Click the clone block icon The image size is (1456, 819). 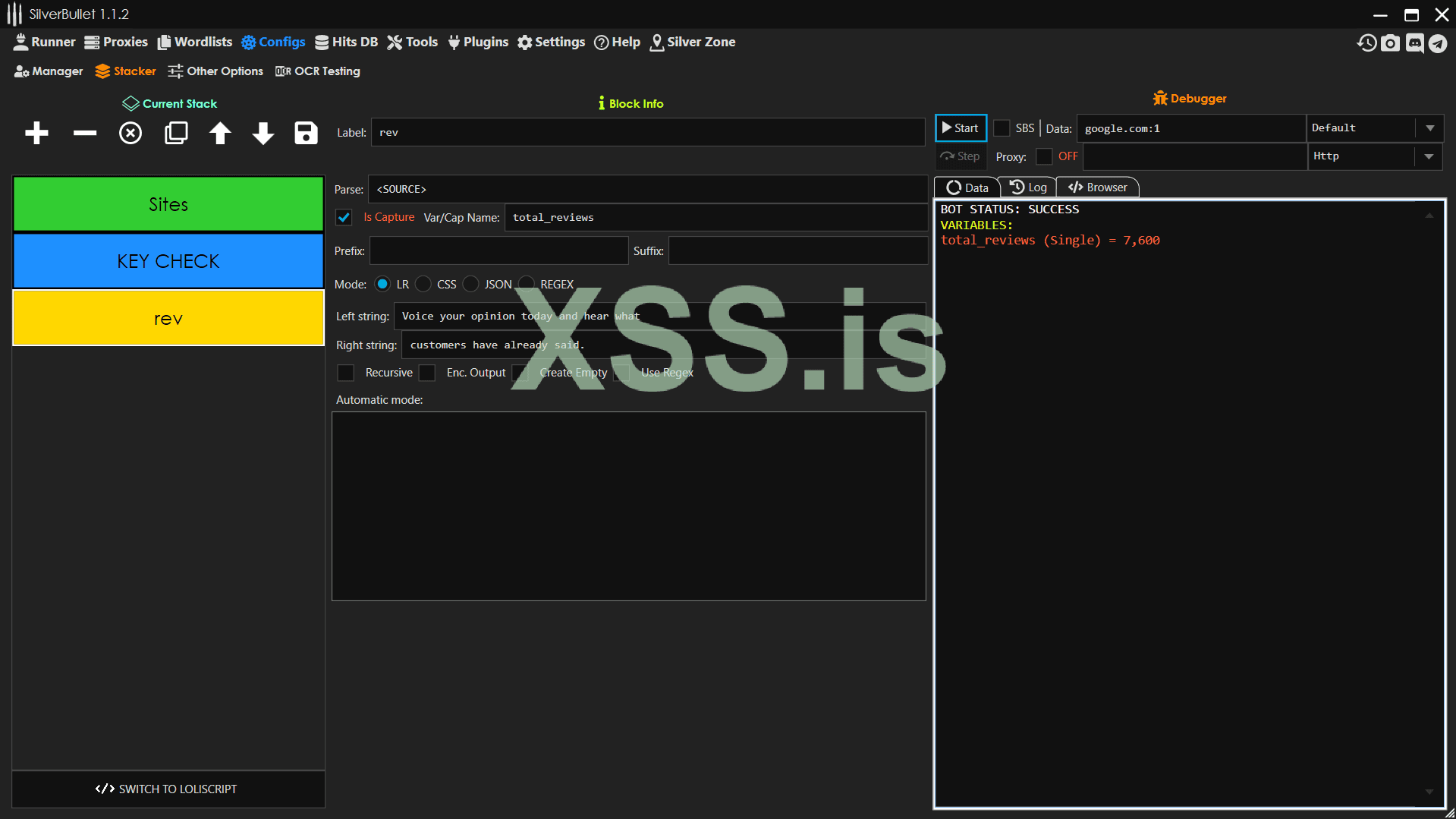tap(176, 134)
